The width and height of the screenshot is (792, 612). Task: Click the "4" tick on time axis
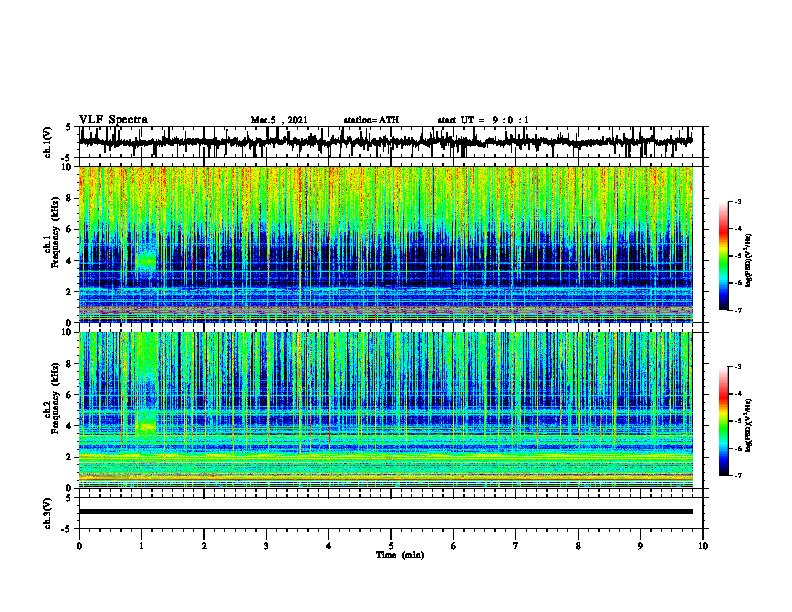[x=329, y=546]
